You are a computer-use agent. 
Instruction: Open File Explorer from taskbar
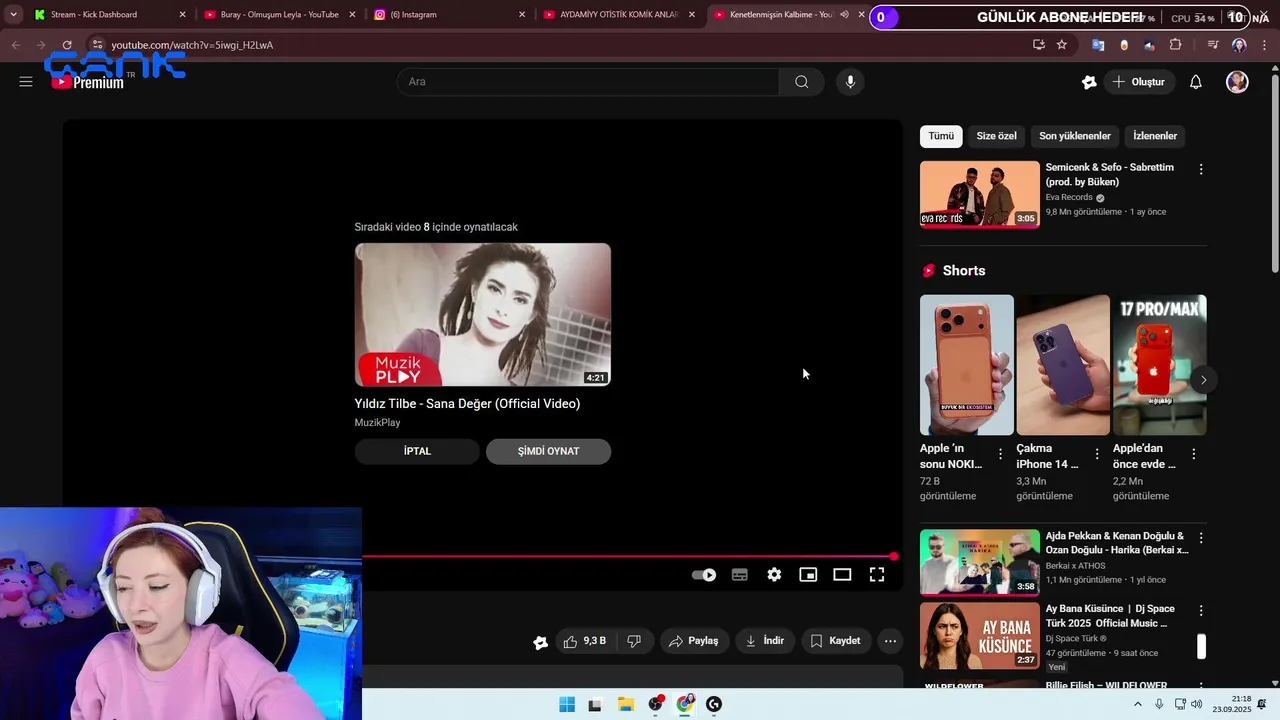tap(625, 704)
